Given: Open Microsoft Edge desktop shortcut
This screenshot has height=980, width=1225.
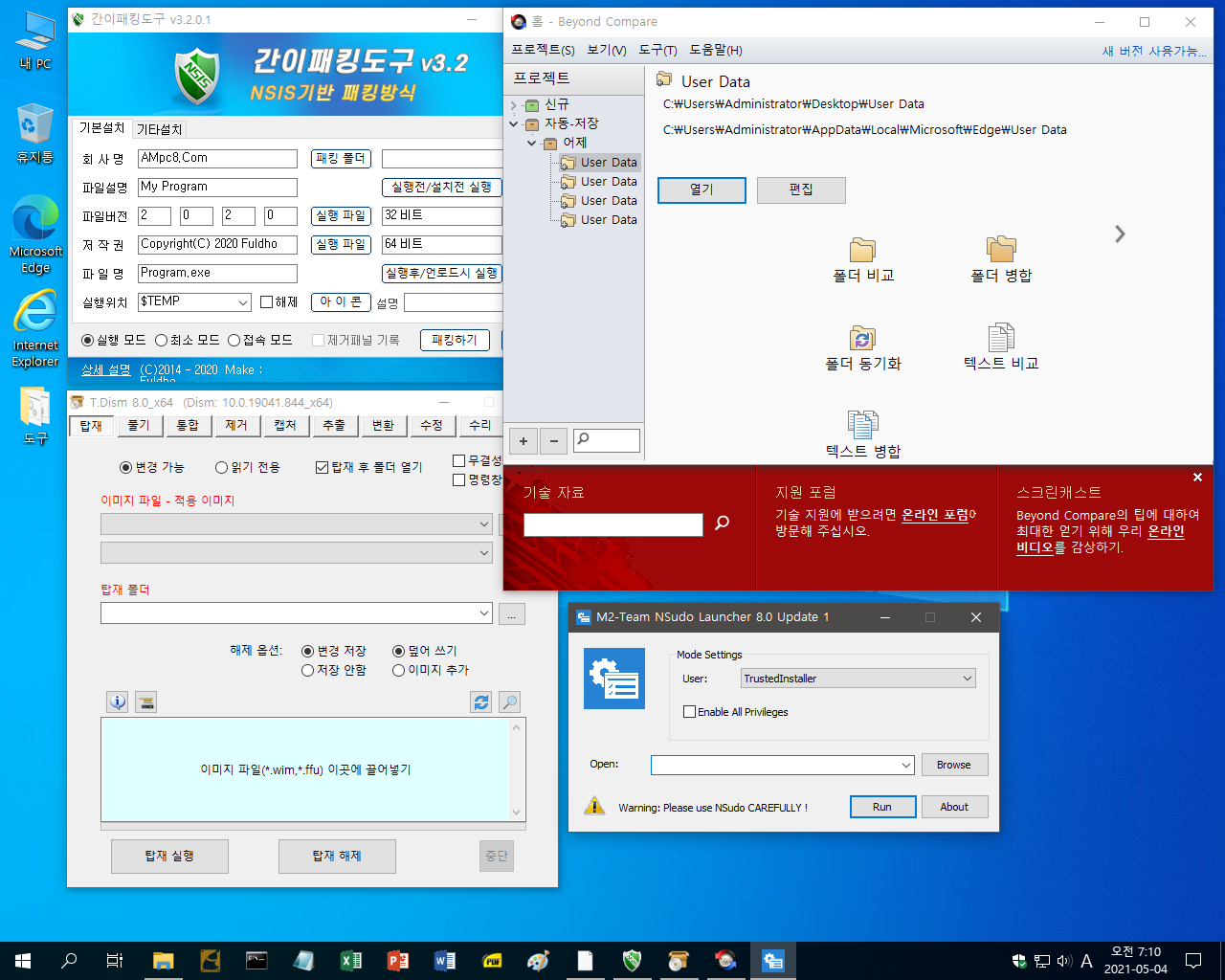Looking at the screenshot, I should tap(35, 234).
